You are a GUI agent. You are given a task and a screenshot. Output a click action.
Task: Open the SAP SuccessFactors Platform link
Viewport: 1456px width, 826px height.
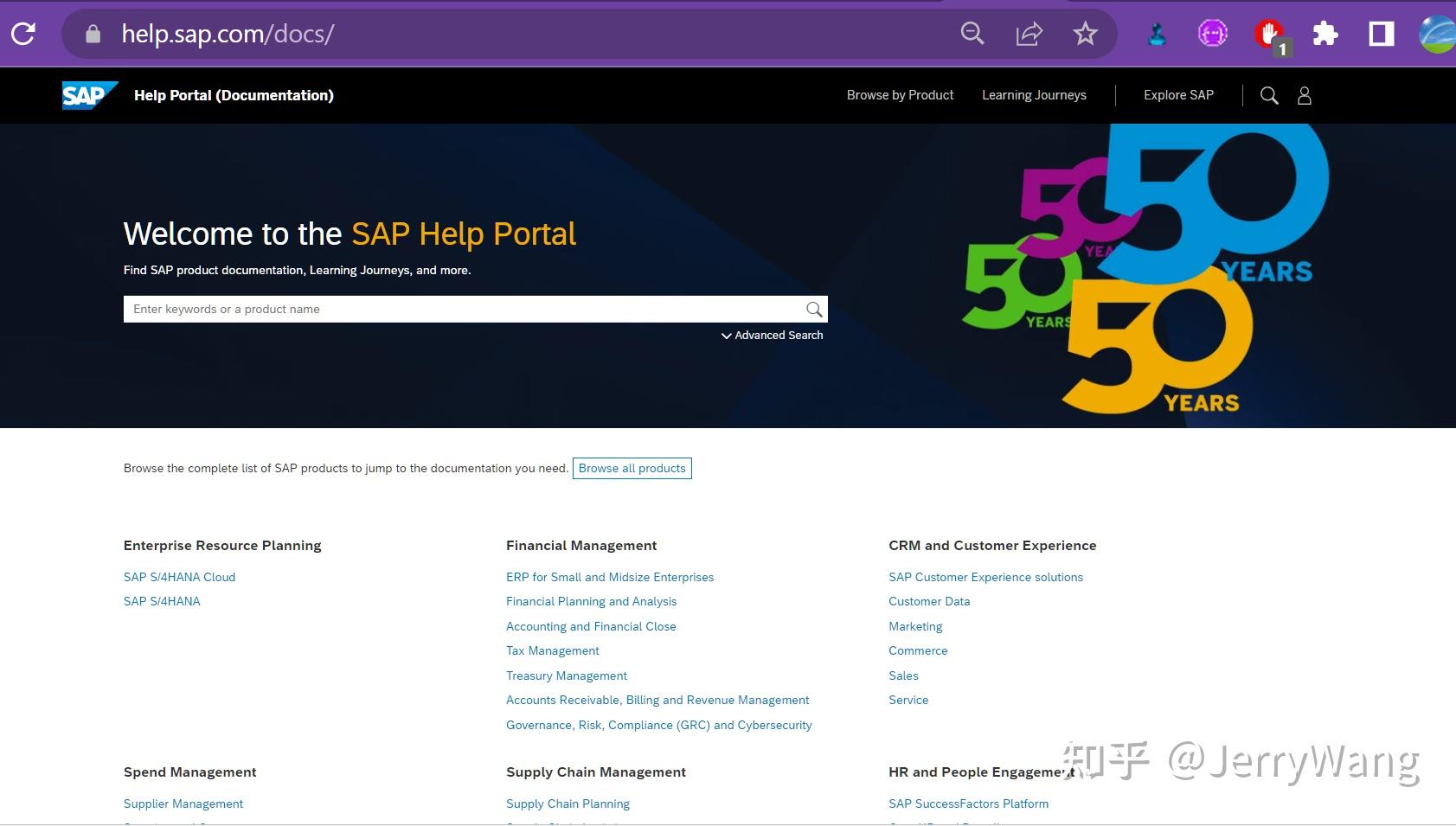(968, 804)
